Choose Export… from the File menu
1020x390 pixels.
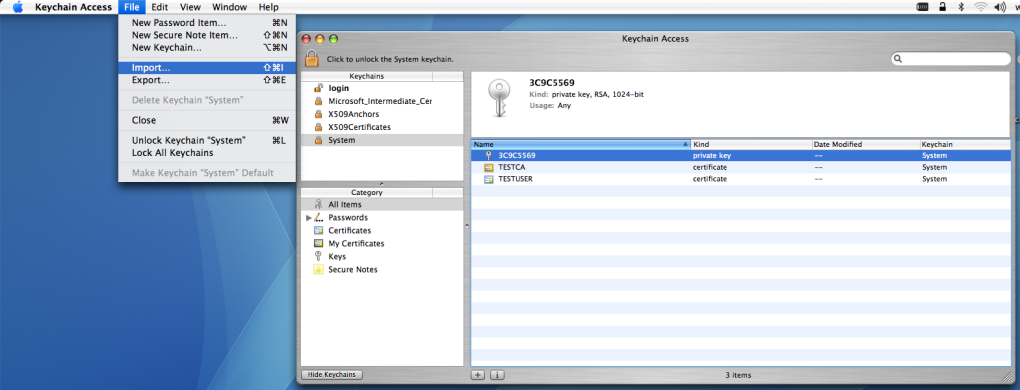pos(207,80)
